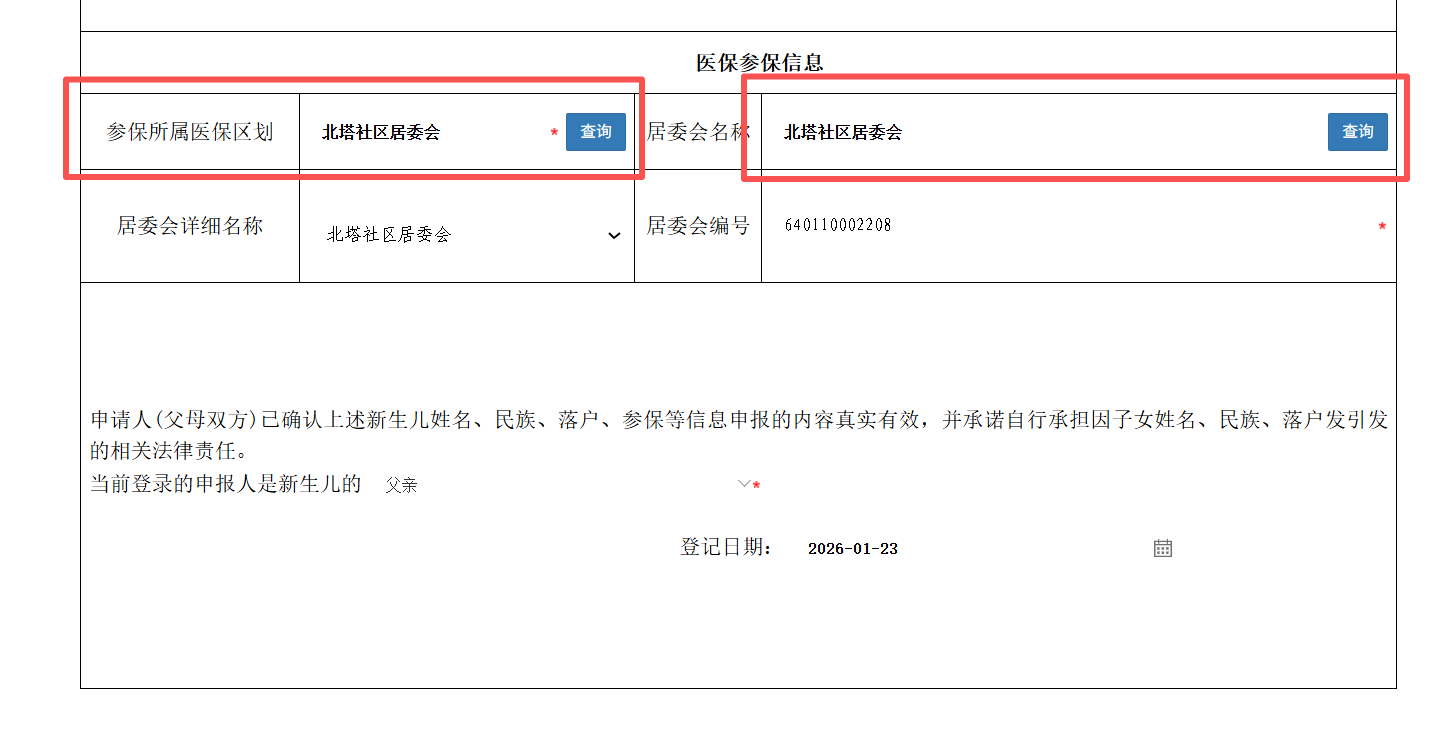Click the 居委会编号 label cell
1437x731 pixels.
pos(698,226)
